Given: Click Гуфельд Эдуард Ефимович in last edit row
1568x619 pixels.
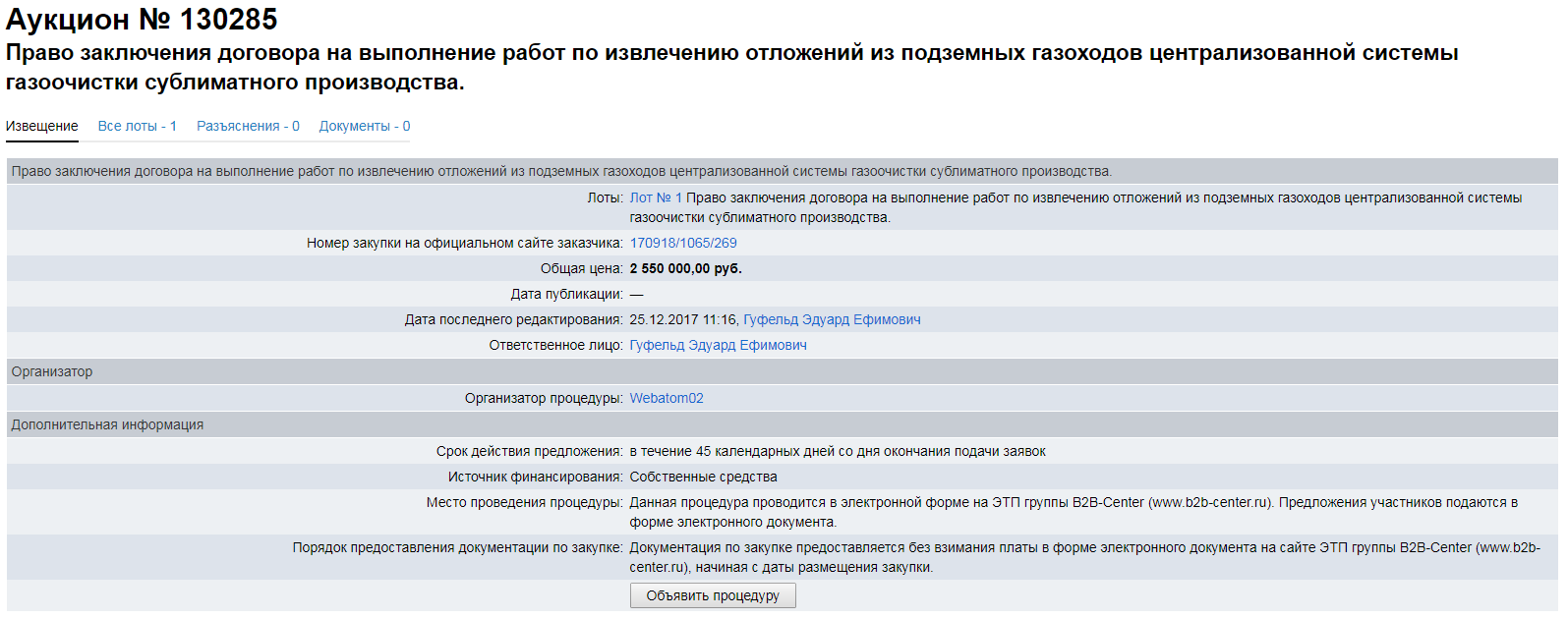Looking at the screenshot, I should [832, 319].
